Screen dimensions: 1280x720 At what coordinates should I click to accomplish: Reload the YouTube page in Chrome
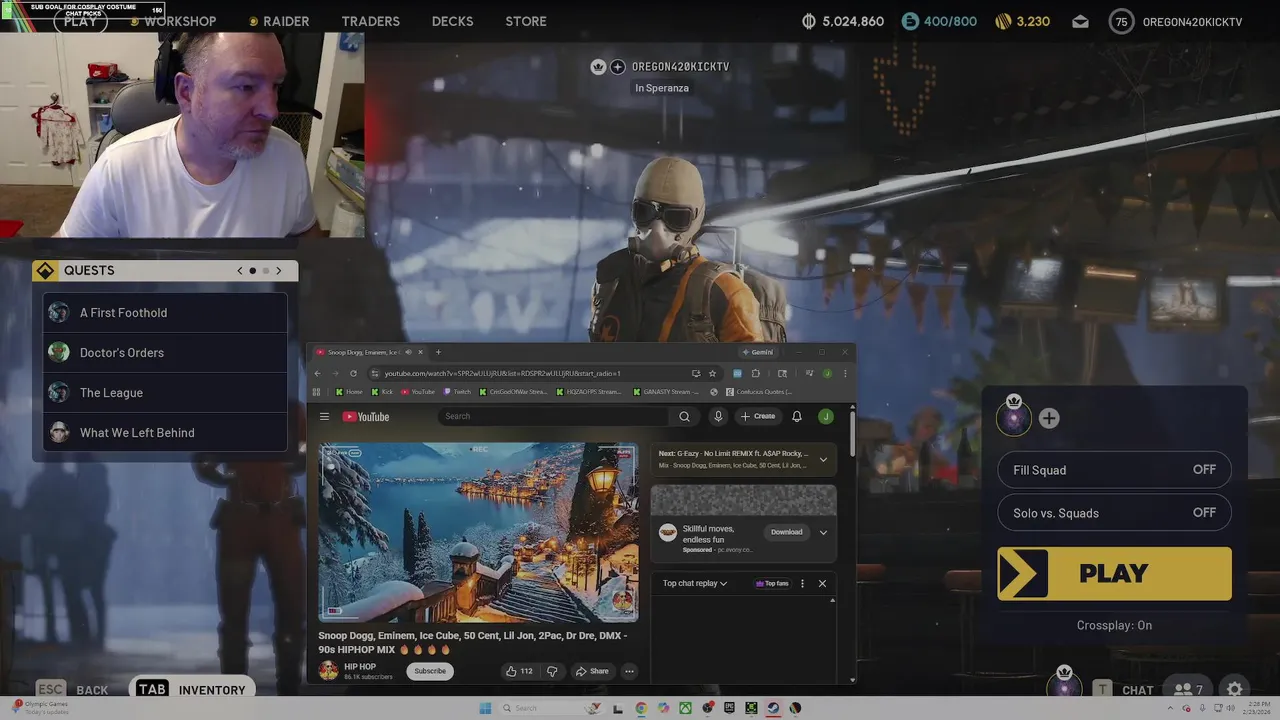(353, 373)
